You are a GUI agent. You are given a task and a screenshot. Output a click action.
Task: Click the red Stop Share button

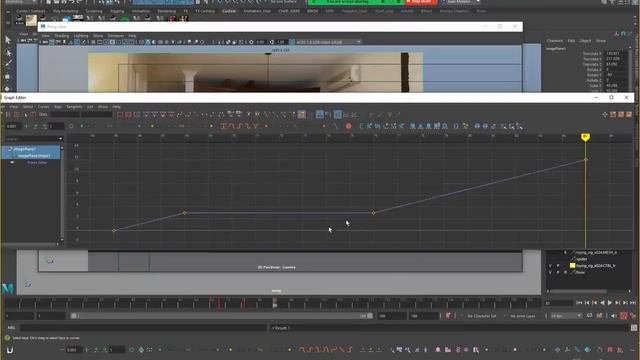(420, 2)
